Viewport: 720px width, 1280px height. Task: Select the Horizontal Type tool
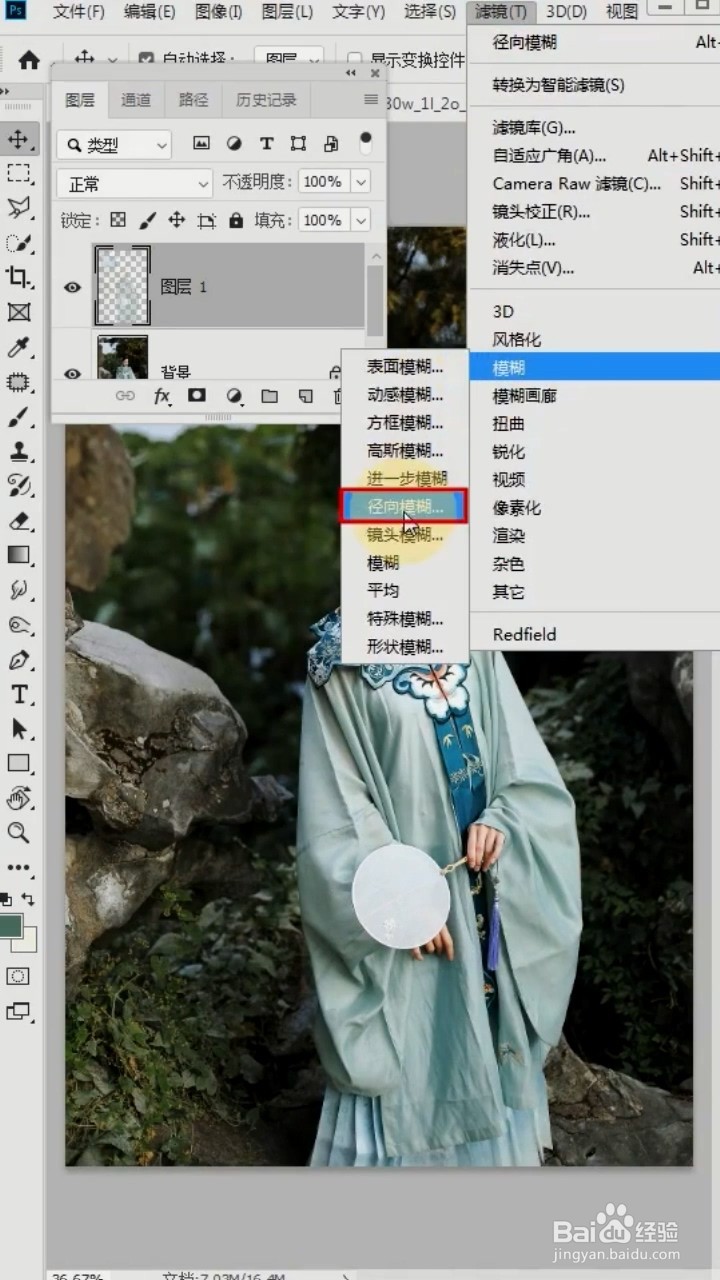[19, 694]
